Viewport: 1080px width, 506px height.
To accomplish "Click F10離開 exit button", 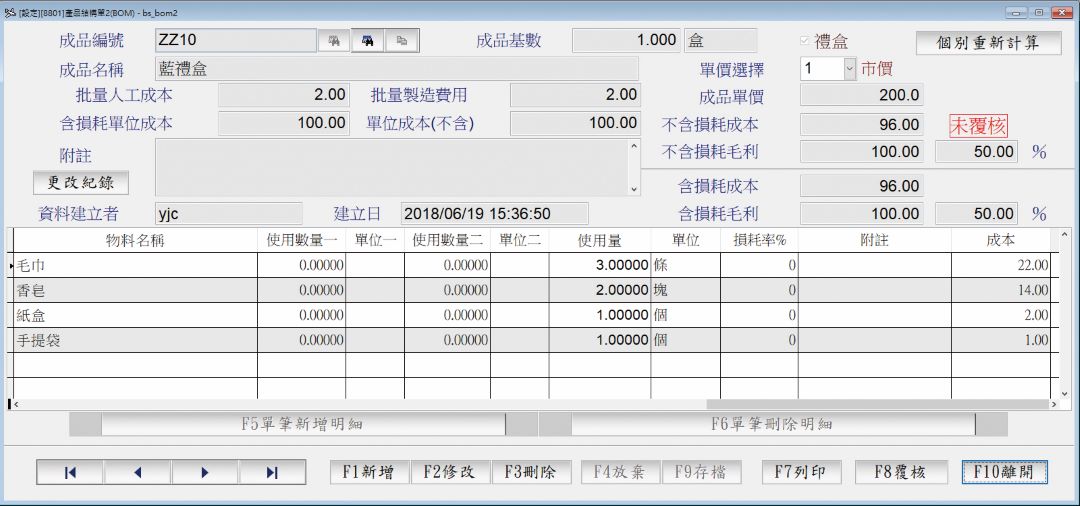I will (1004, 472).
